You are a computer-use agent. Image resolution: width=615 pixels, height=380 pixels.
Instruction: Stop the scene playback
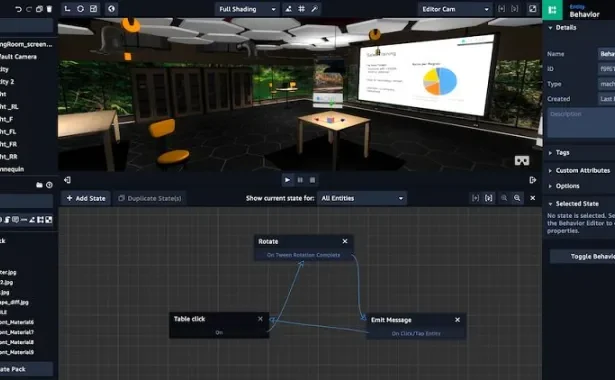pyautogui.click(x=312, y=180)
